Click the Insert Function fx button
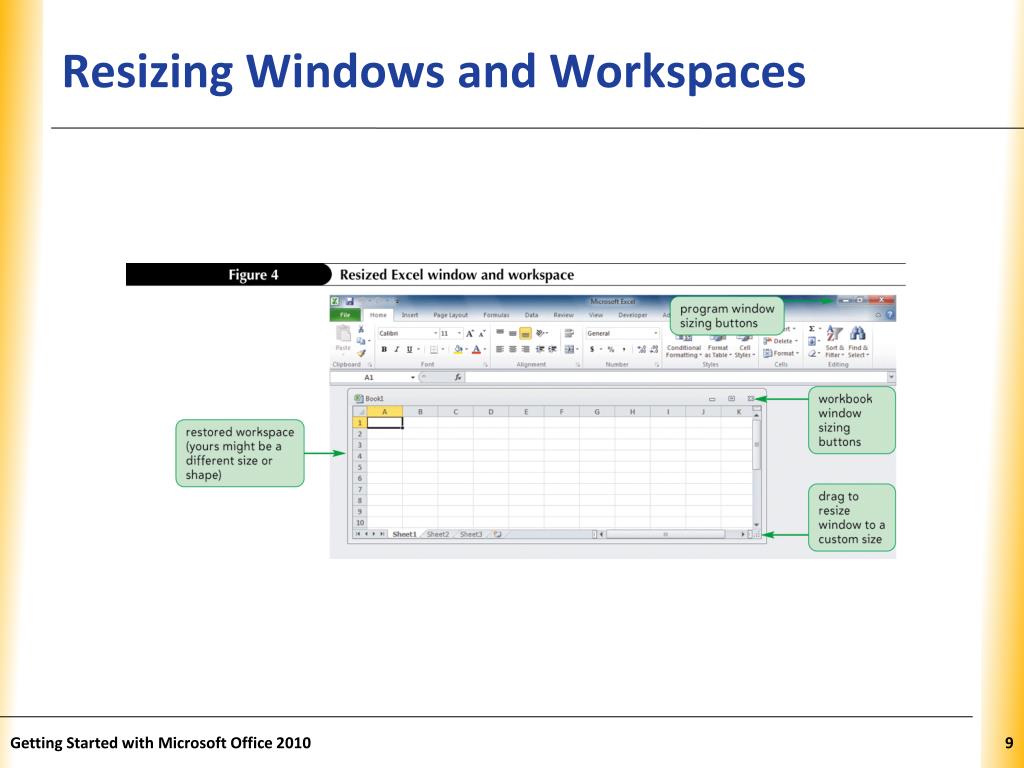Screen dimensions: 1024x768 coord(458,377)
